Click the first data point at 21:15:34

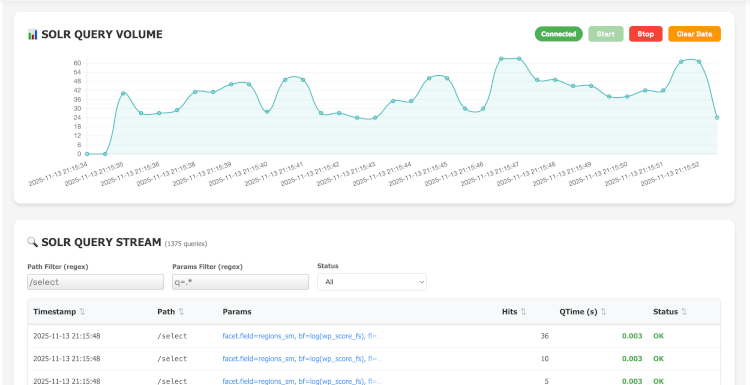(87, 154)
